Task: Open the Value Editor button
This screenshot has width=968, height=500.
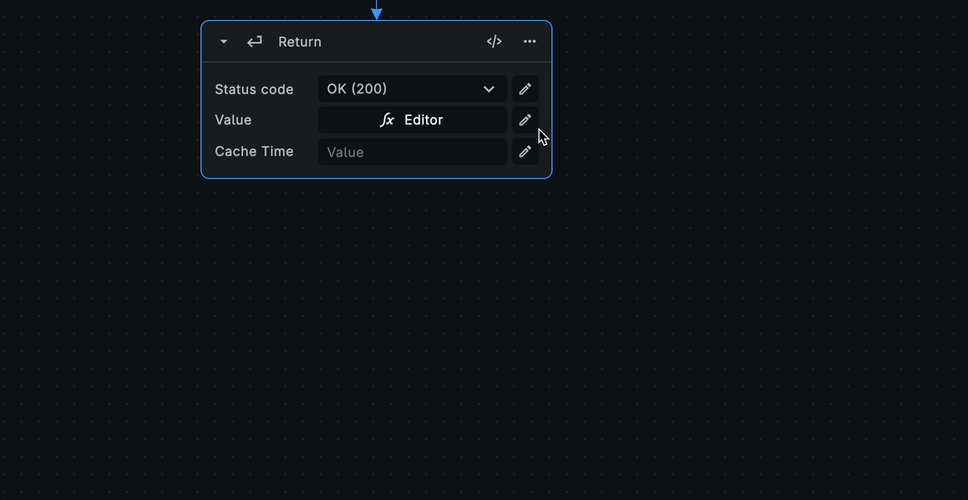Action: point(423,120)
